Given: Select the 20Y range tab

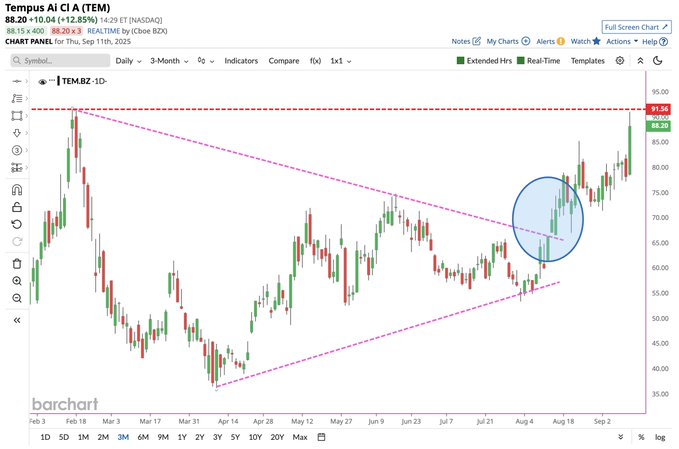Looking at the screenshot, I should pyautogui.click(x=277, y=437).
